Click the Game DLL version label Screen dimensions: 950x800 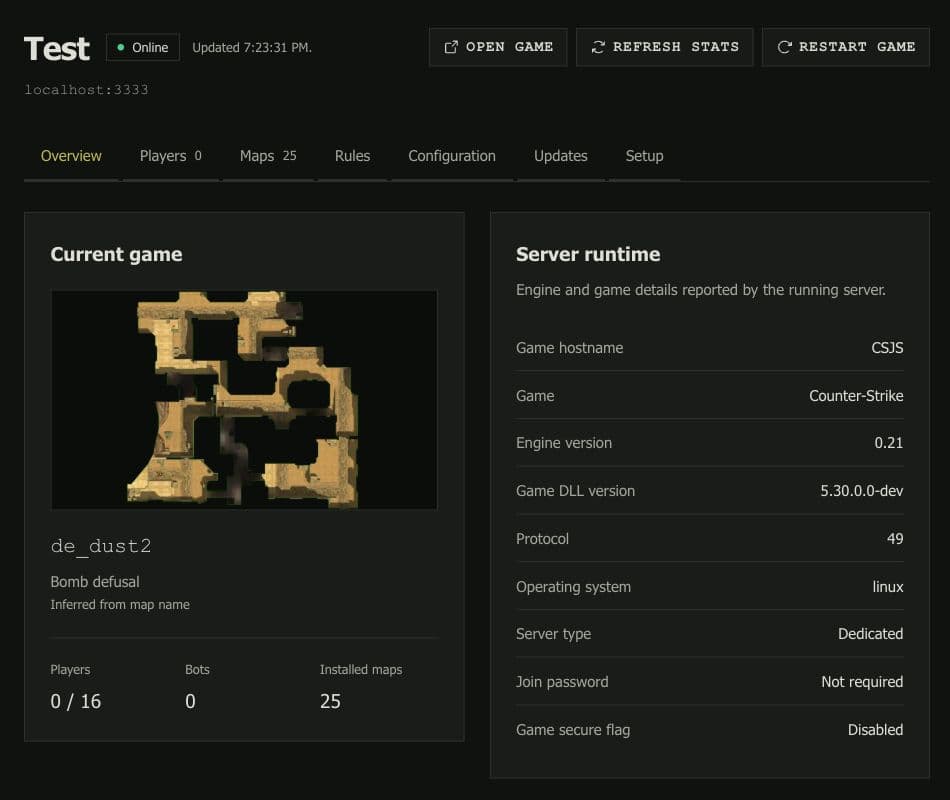point(576,491)
